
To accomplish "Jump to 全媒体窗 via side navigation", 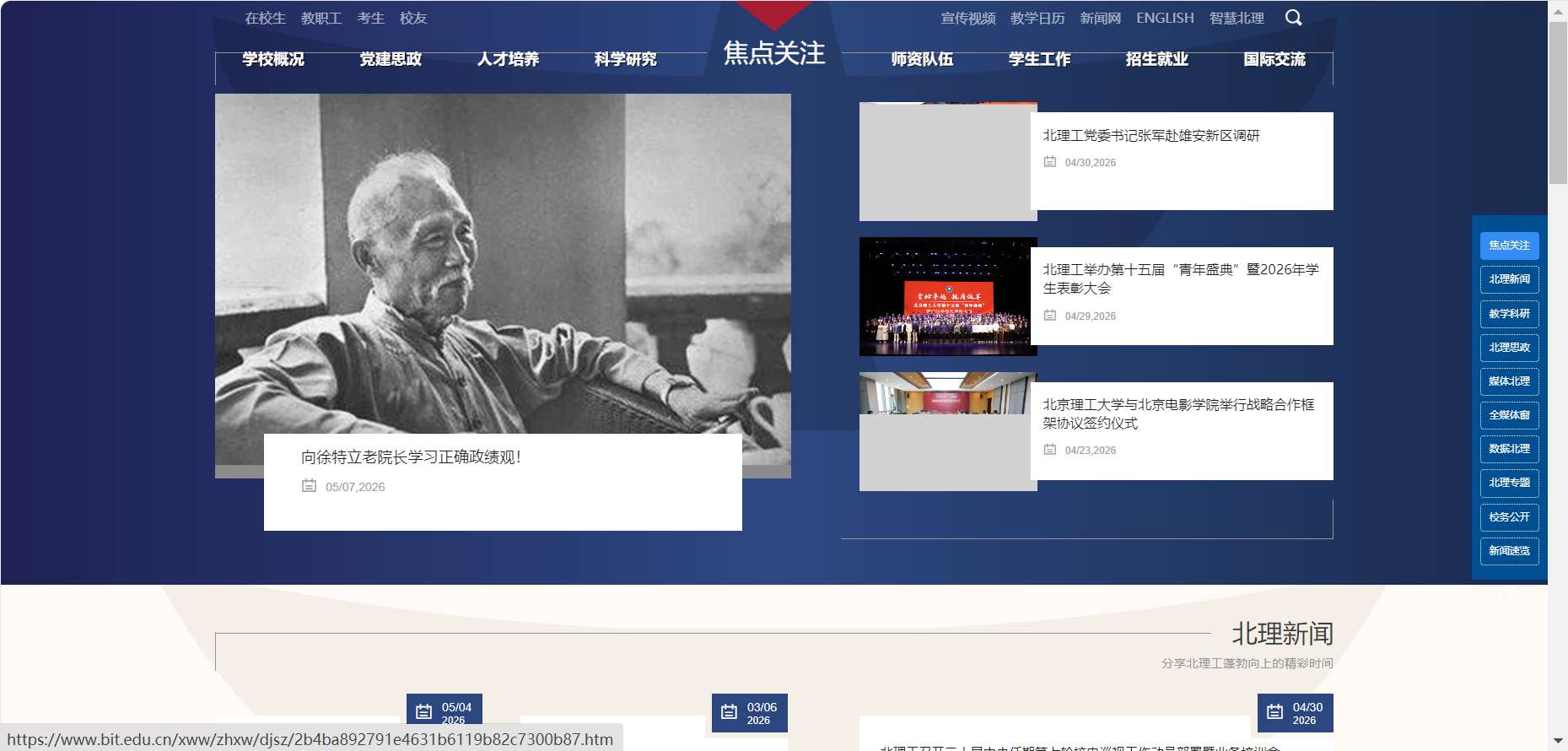I will 1510,415.
